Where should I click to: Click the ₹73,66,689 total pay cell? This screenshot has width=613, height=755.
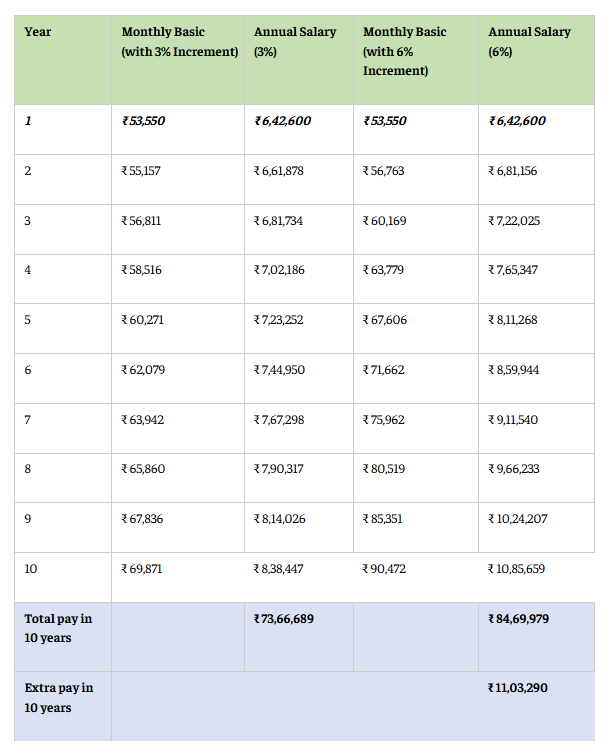pyautogui.click(x=283, y=619)
